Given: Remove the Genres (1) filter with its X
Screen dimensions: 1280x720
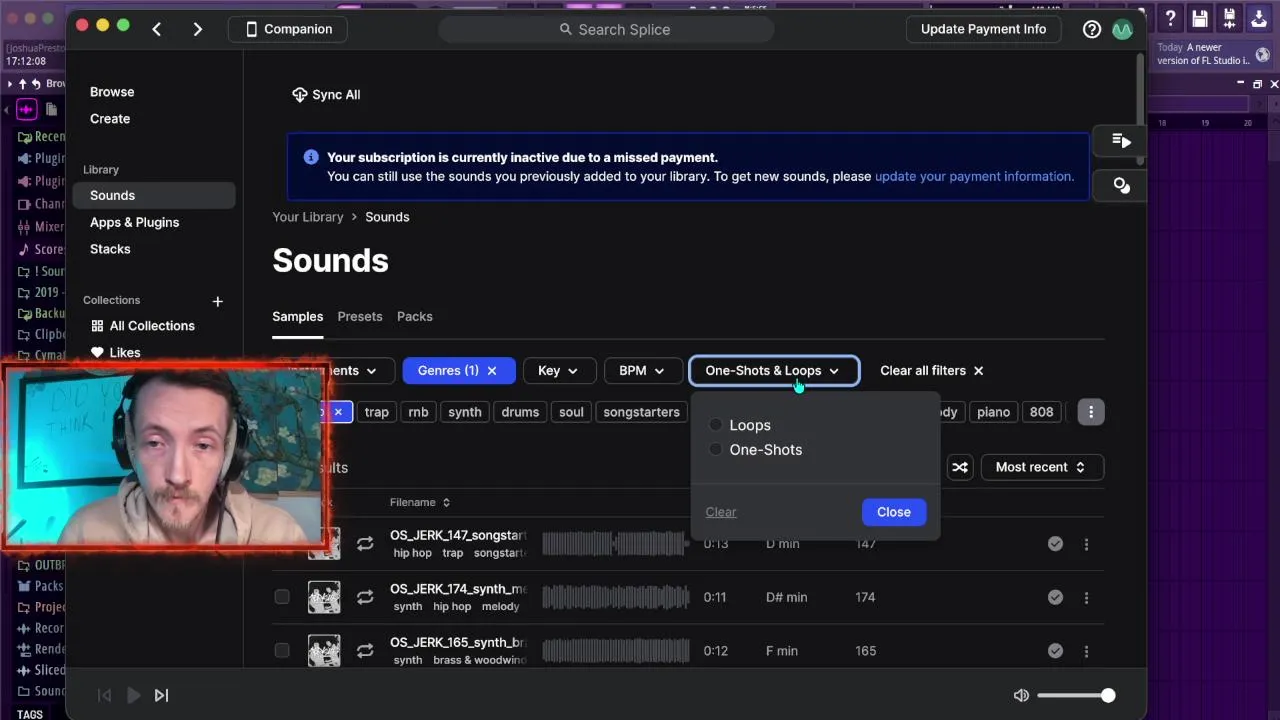Looking at the screenshot, I should click(x=492, y=371).
